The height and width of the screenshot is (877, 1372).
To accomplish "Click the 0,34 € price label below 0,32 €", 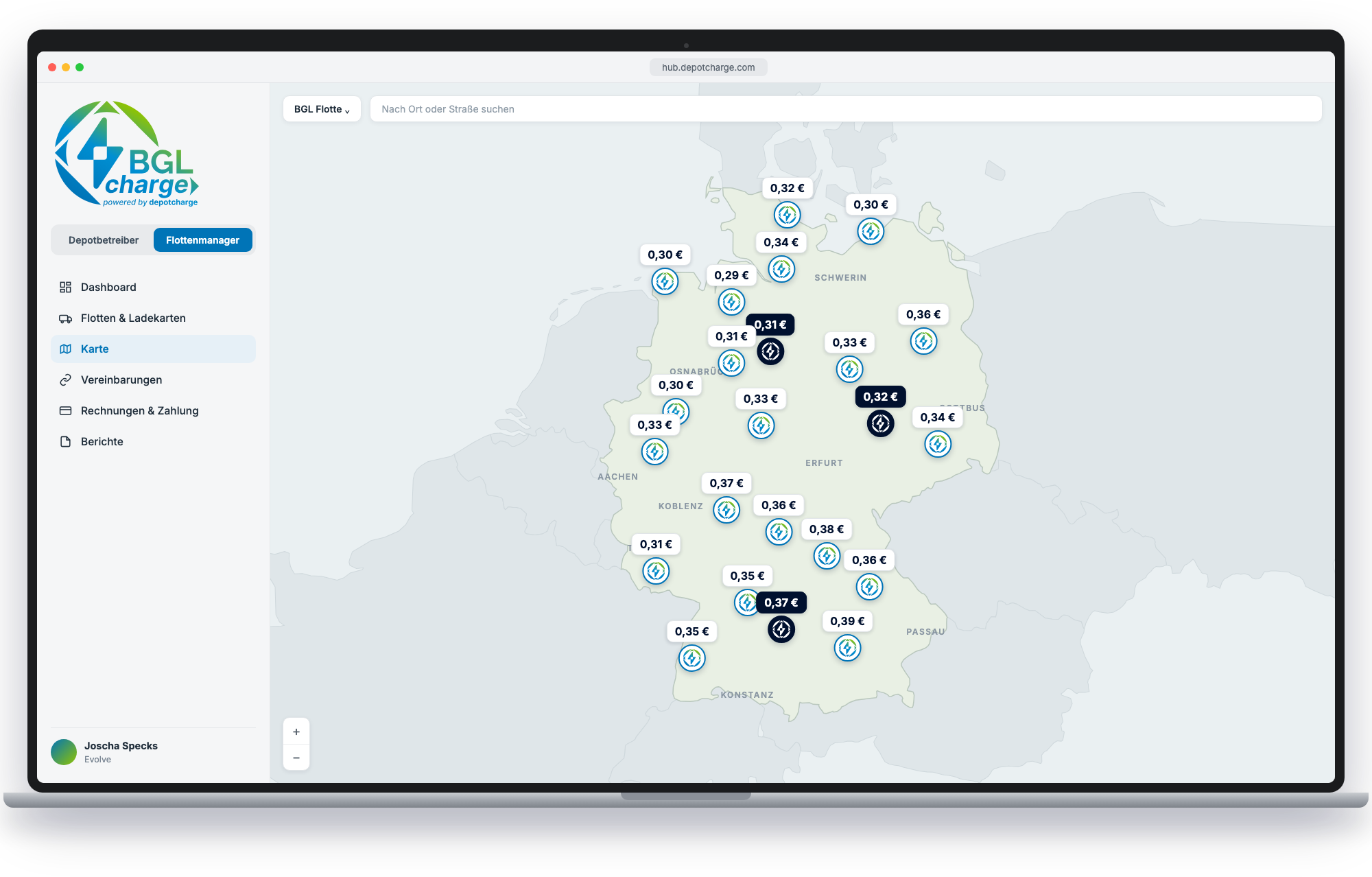I will (781, 242).
